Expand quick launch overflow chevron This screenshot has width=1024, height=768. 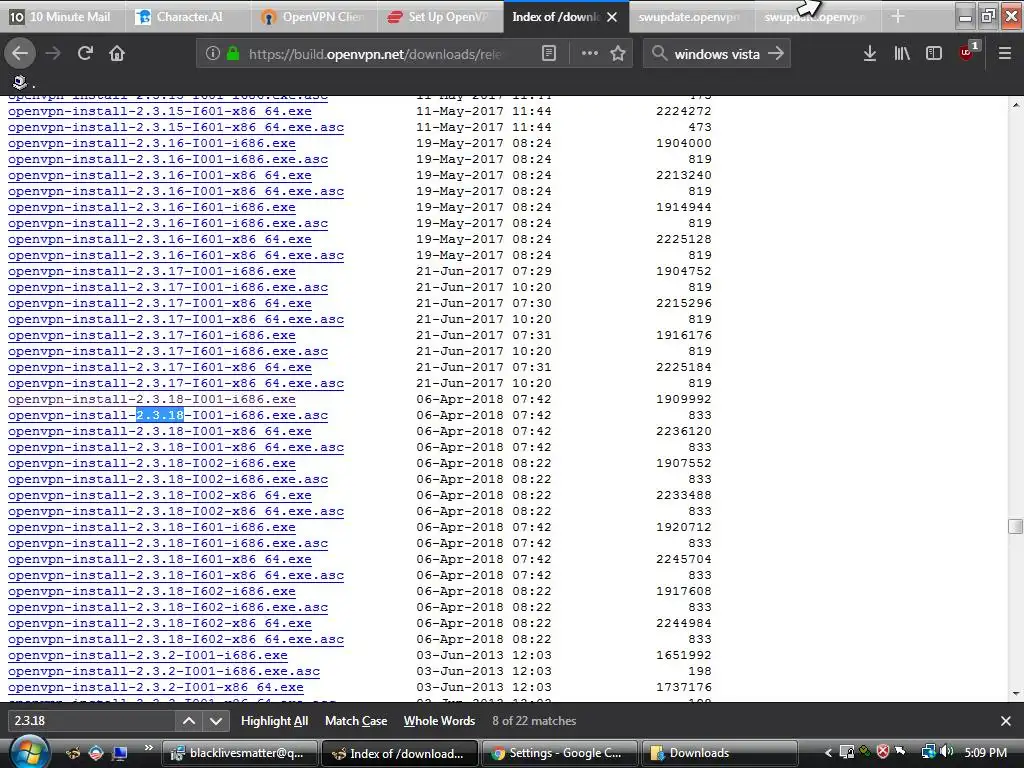(x=149, y=747)
